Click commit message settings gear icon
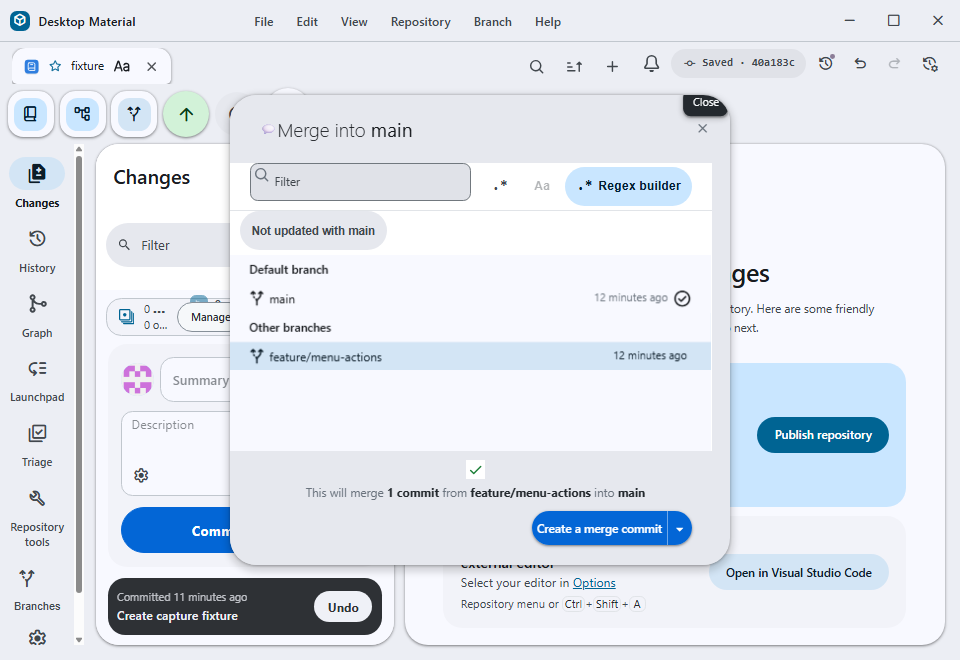This screenshot has width=960, height=660. tap(141, 475)
